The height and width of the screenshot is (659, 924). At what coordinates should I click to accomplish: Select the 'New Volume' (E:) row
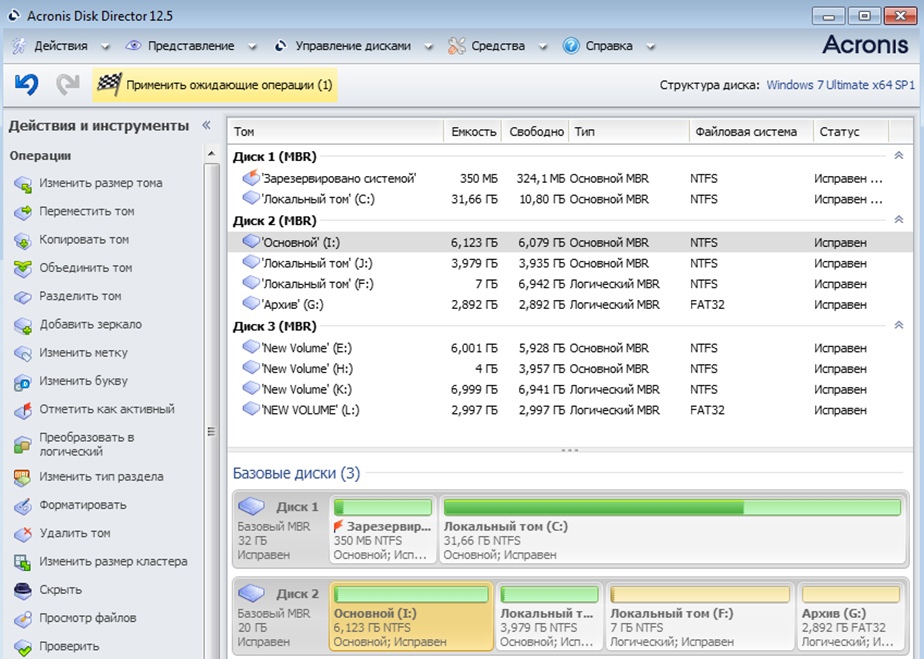point(569,348)
